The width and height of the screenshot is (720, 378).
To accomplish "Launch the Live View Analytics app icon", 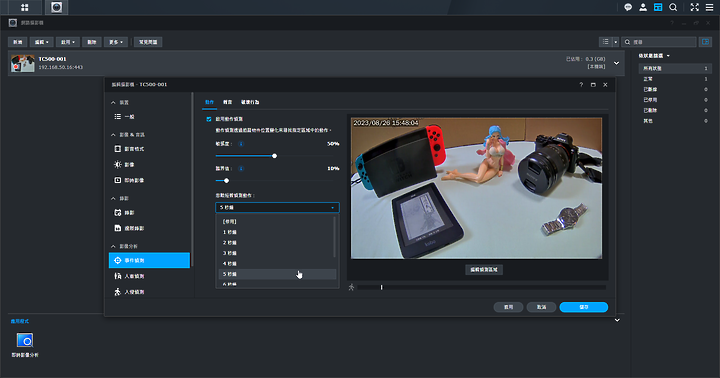I will 25,340.
